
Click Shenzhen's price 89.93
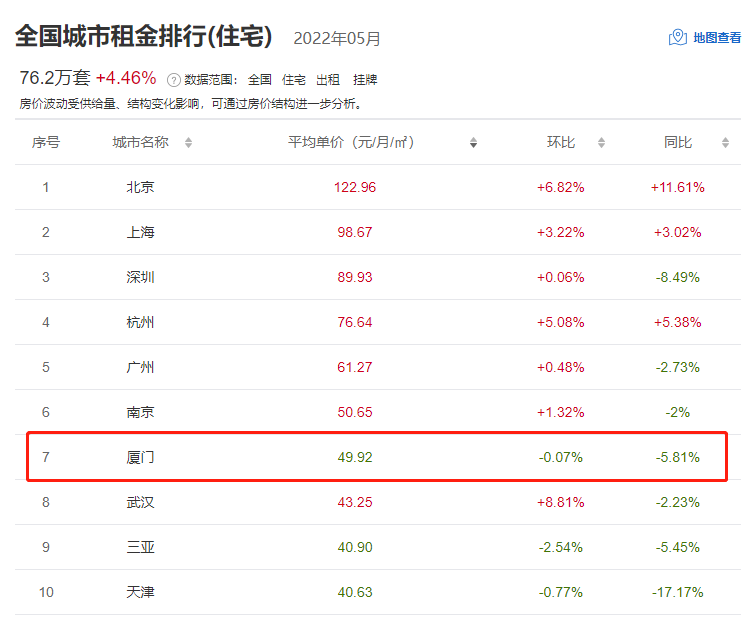click(x=355, y=277)
